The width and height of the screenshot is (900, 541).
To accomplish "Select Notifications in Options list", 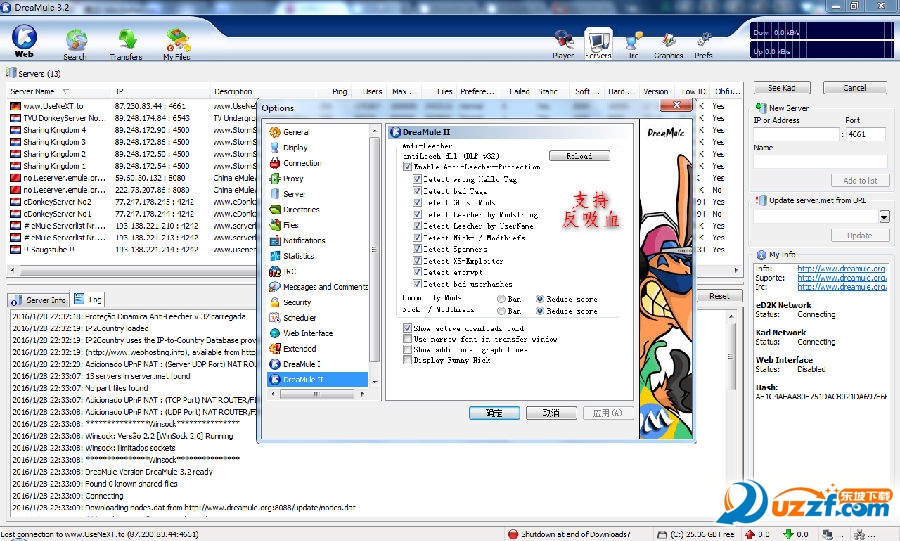I will (x=298, y=240).
